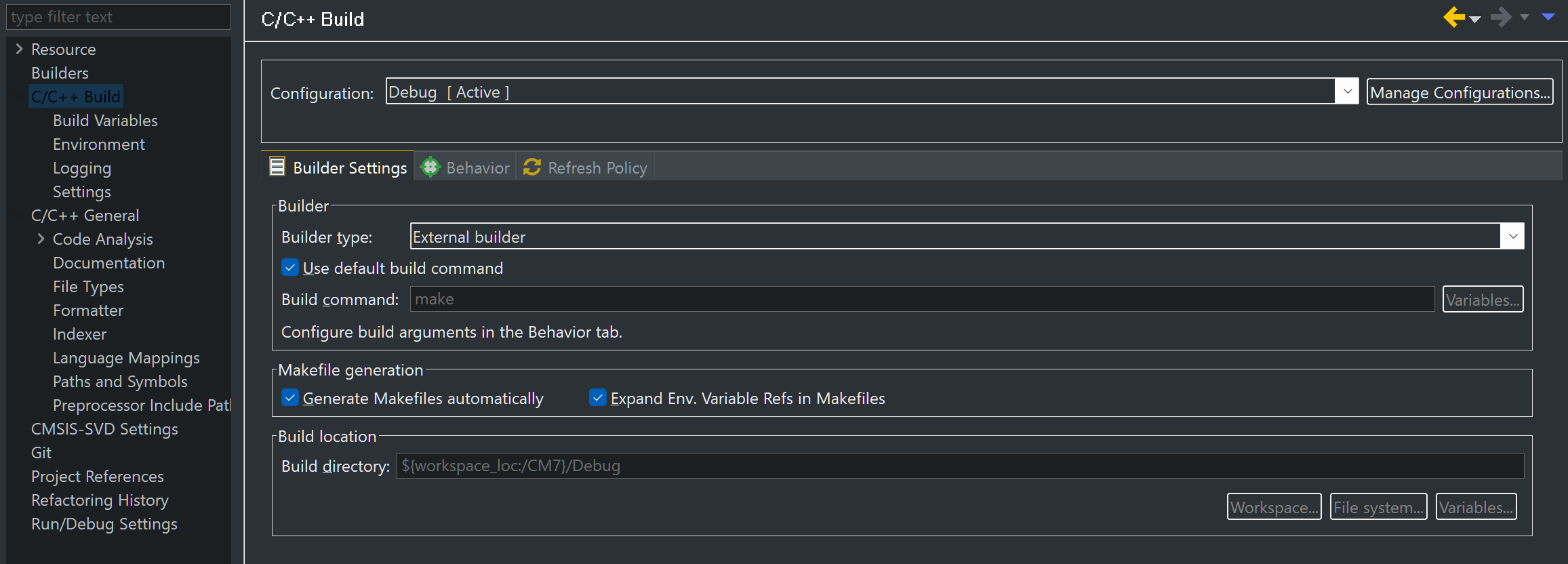Open Variables dialog for build command

coord(1483,299)
